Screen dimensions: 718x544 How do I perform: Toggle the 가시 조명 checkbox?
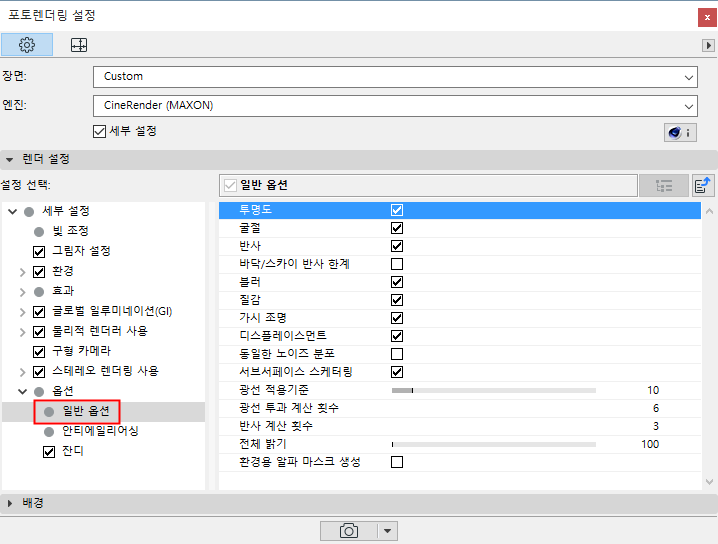click(x=397, y=318)
